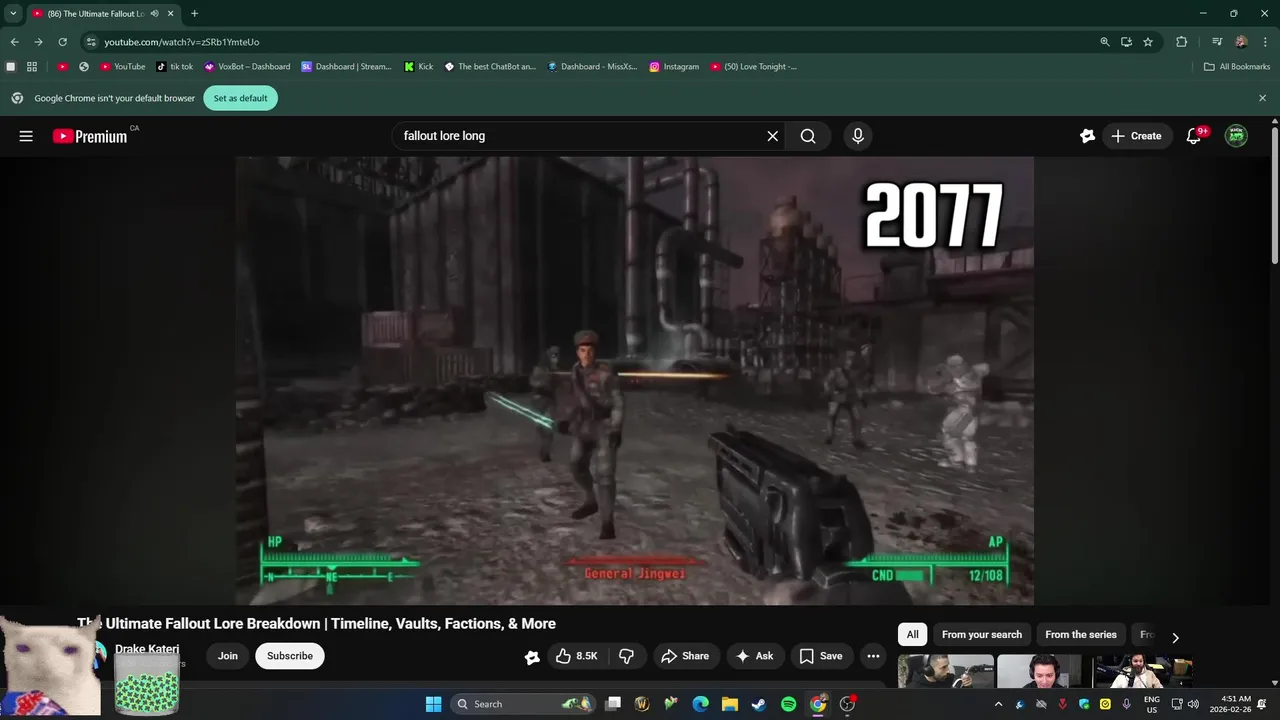Select the From your search chip
The height and width of the screenshot is (720, 1280).
click(982, 634)
